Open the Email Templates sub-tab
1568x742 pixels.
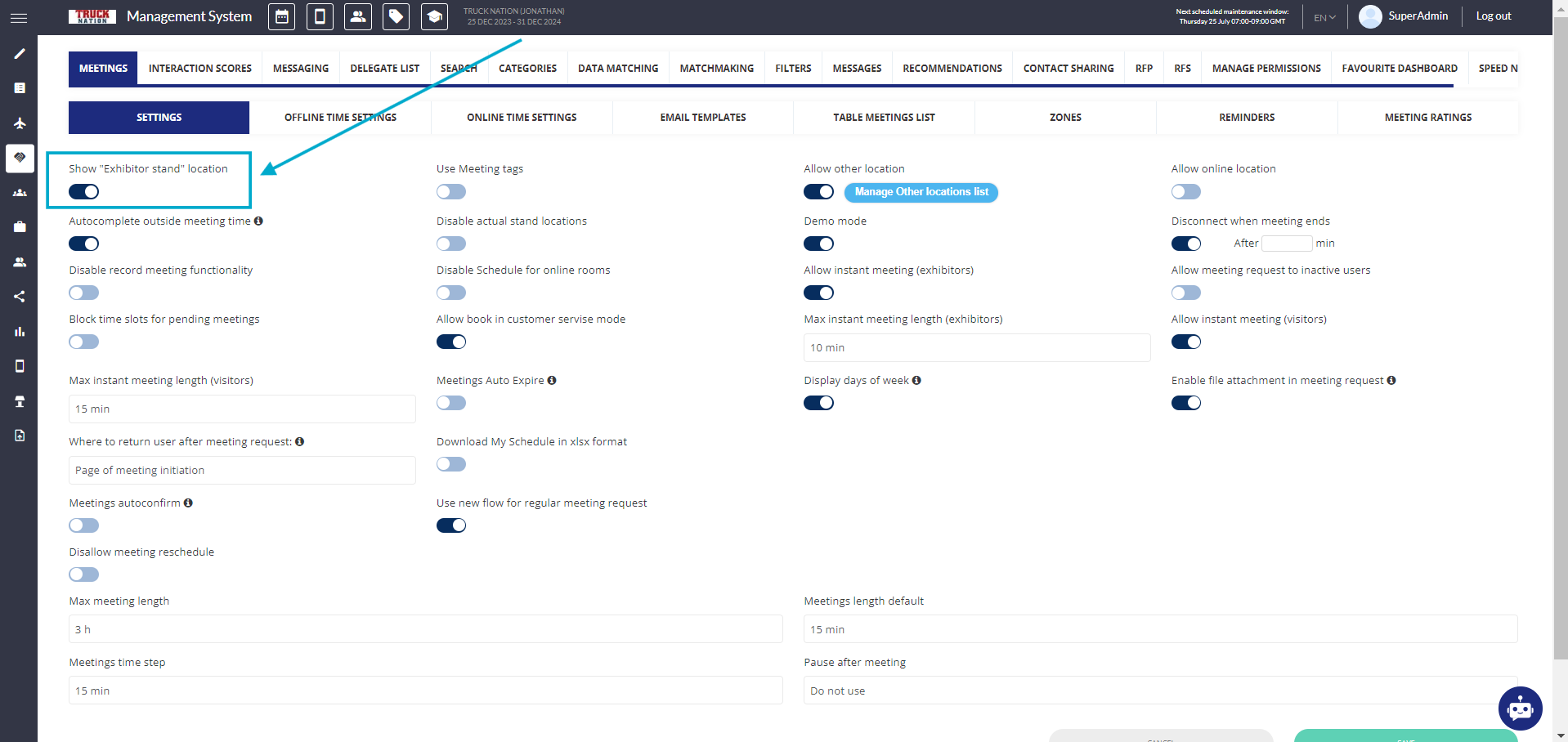[702, 118]
